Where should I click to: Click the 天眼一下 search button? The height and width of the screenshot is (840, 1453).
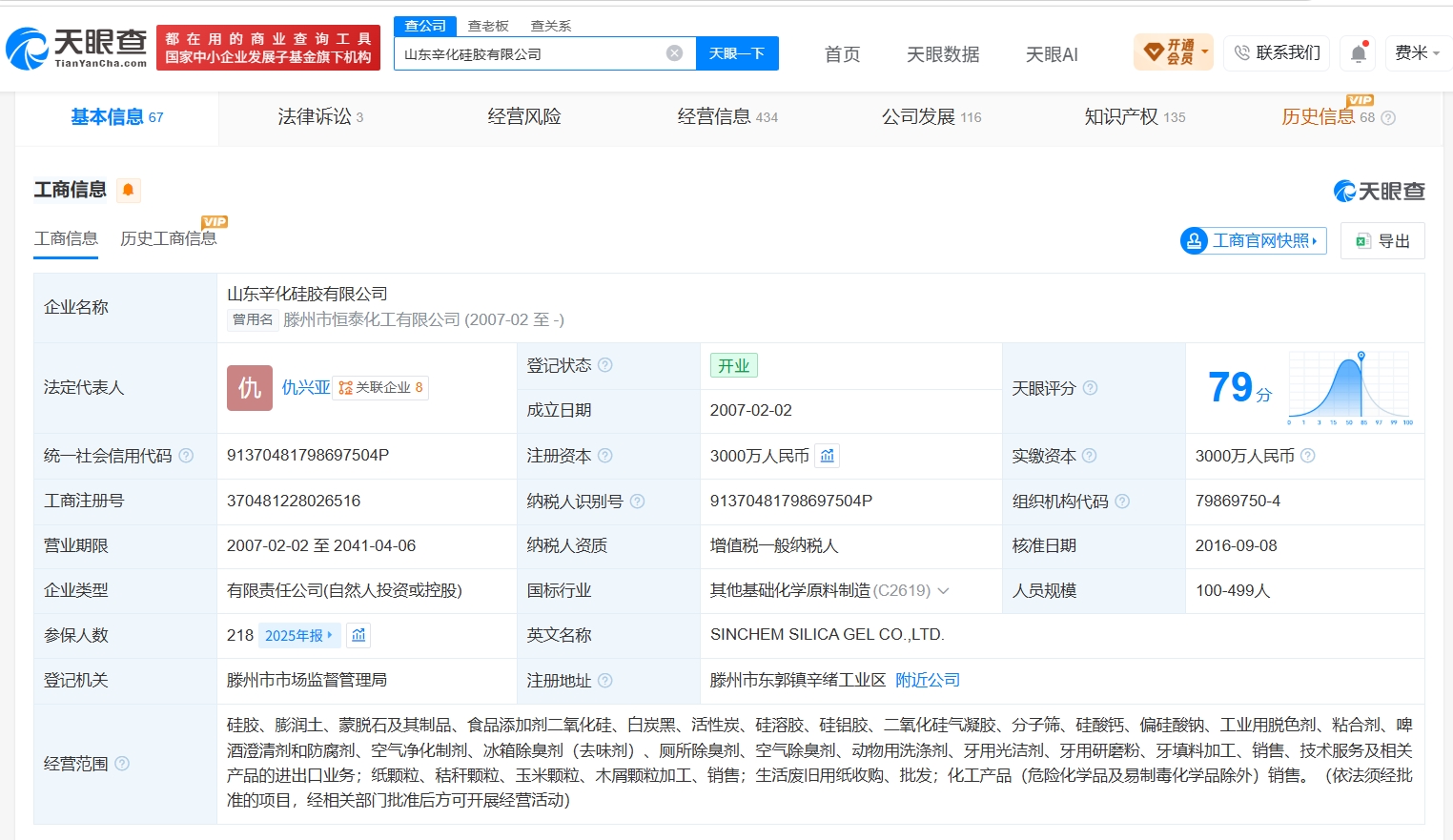click(737, 53)
